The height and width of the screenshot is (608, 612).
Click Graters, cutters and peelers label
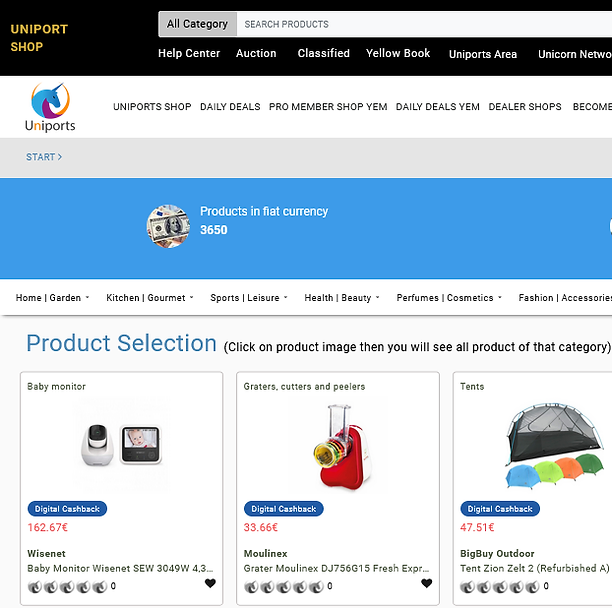304,386
